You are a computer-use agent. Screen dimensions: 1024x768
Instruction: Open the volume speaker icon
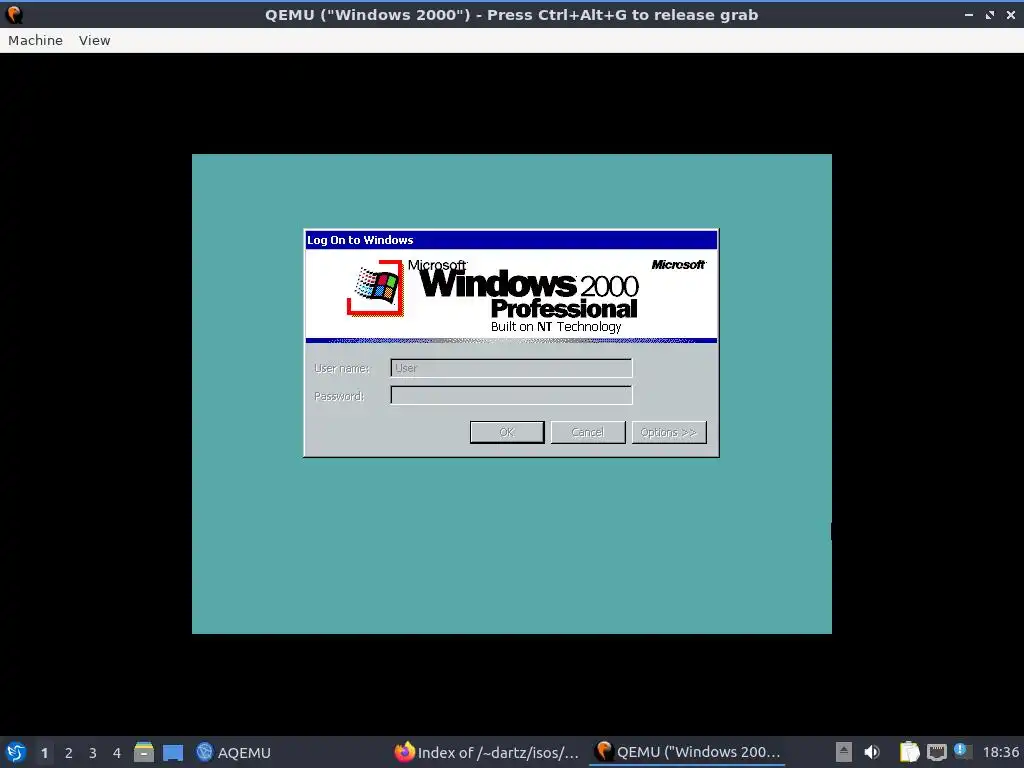tap(872, 752)
